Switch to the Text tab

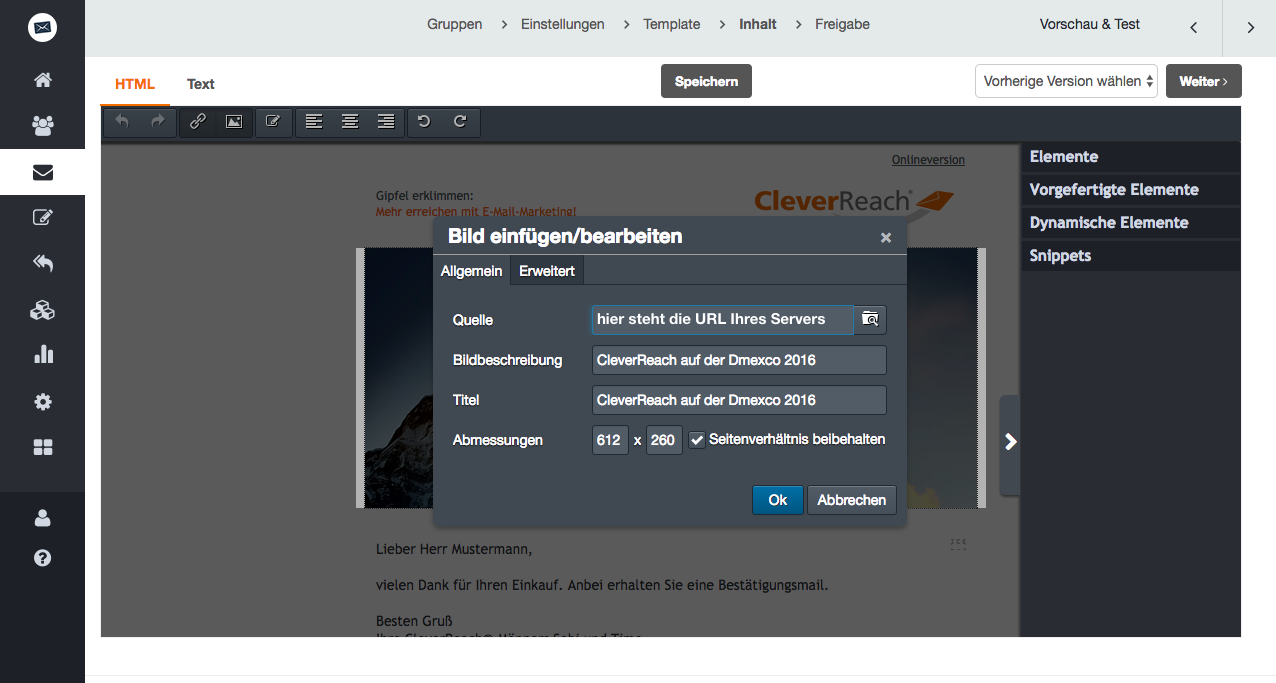point(201,84)
